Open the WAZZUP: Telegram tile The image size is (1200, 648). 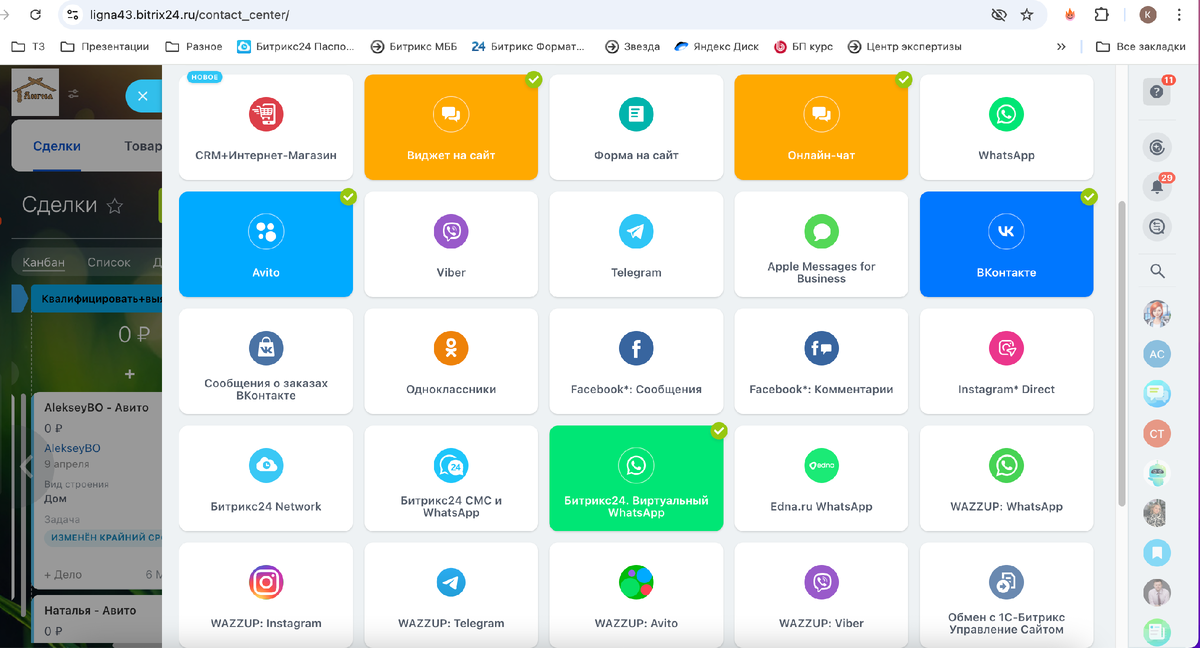[x=451, y=595]
